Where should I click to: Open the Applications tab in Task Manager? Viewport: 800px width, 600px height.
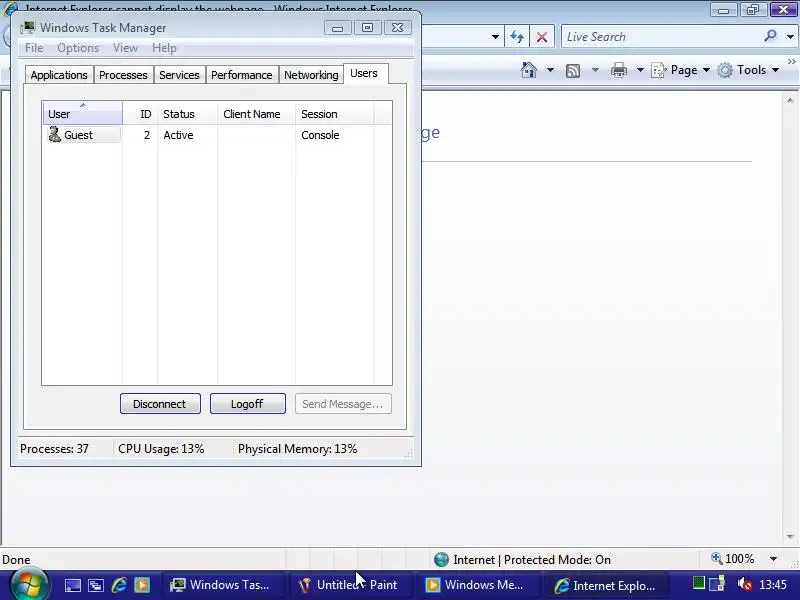pyautogui.click(x=59, y=75)
